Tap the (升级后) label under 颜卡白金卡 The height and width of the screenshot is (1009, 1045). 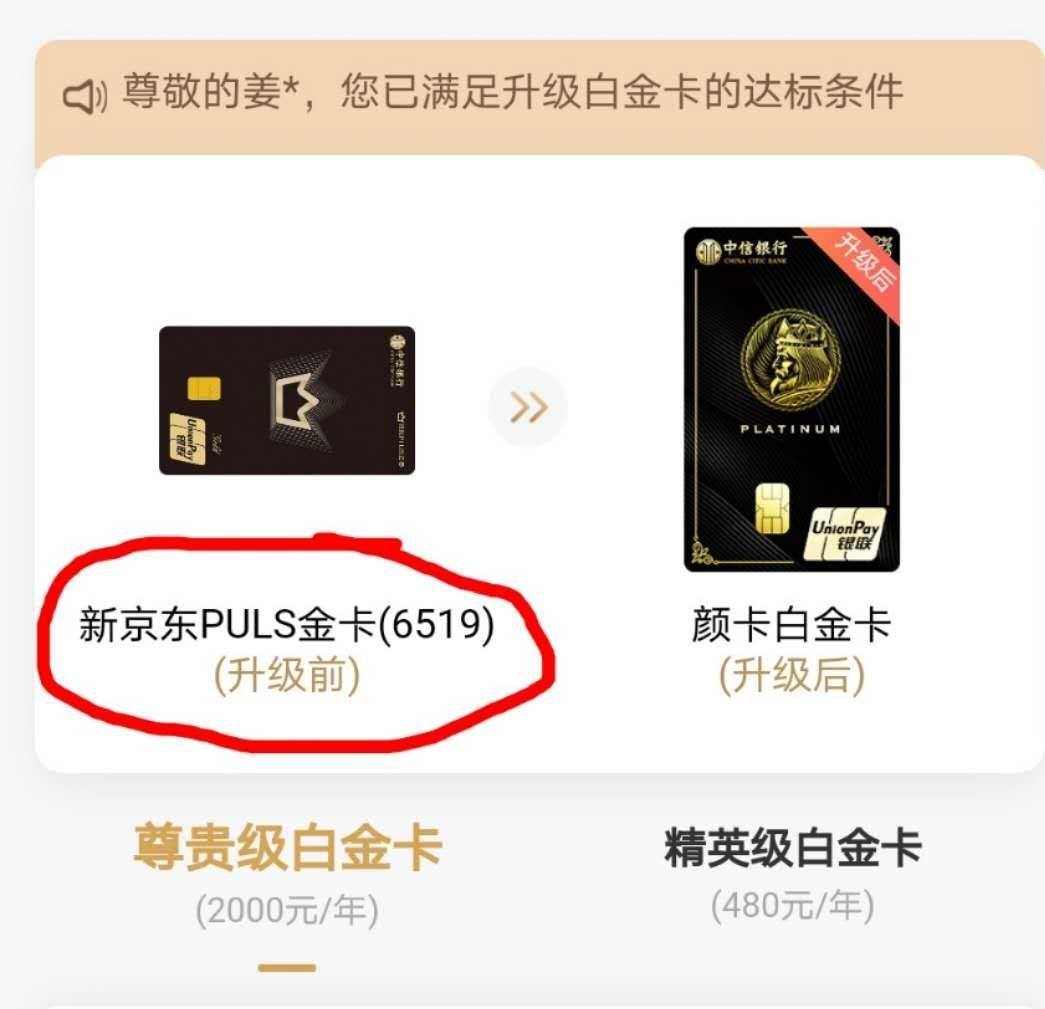[x=792, y=675]
